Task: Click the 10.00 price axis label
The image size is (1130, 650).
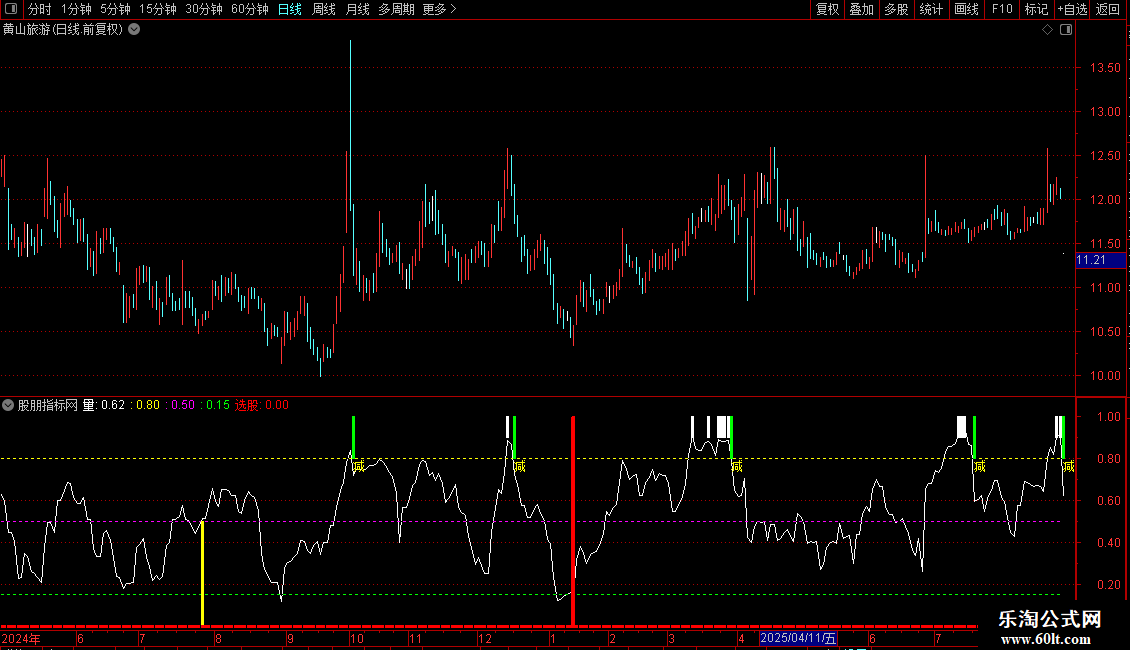Action: tap(1105, 375)
